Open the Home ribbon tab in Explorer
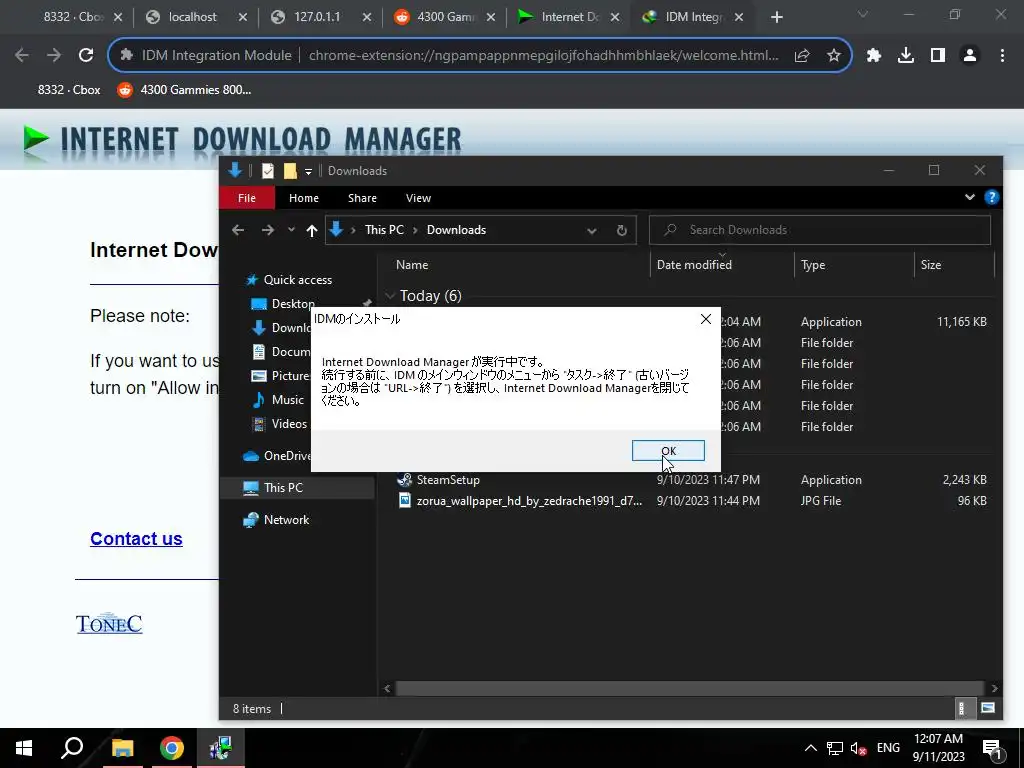 [x=304, y=198]
